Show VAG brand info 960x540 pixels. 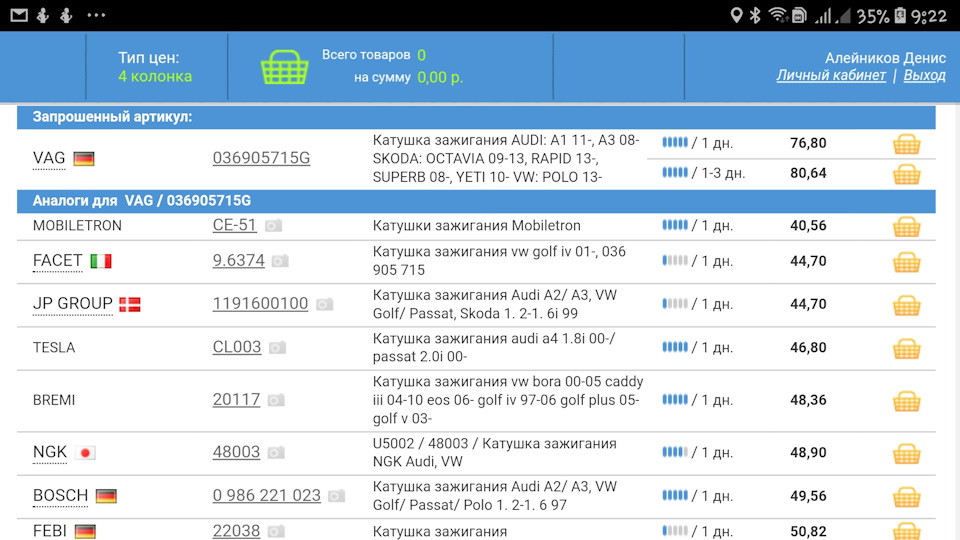pyautogui.click(x=49, y=159)
